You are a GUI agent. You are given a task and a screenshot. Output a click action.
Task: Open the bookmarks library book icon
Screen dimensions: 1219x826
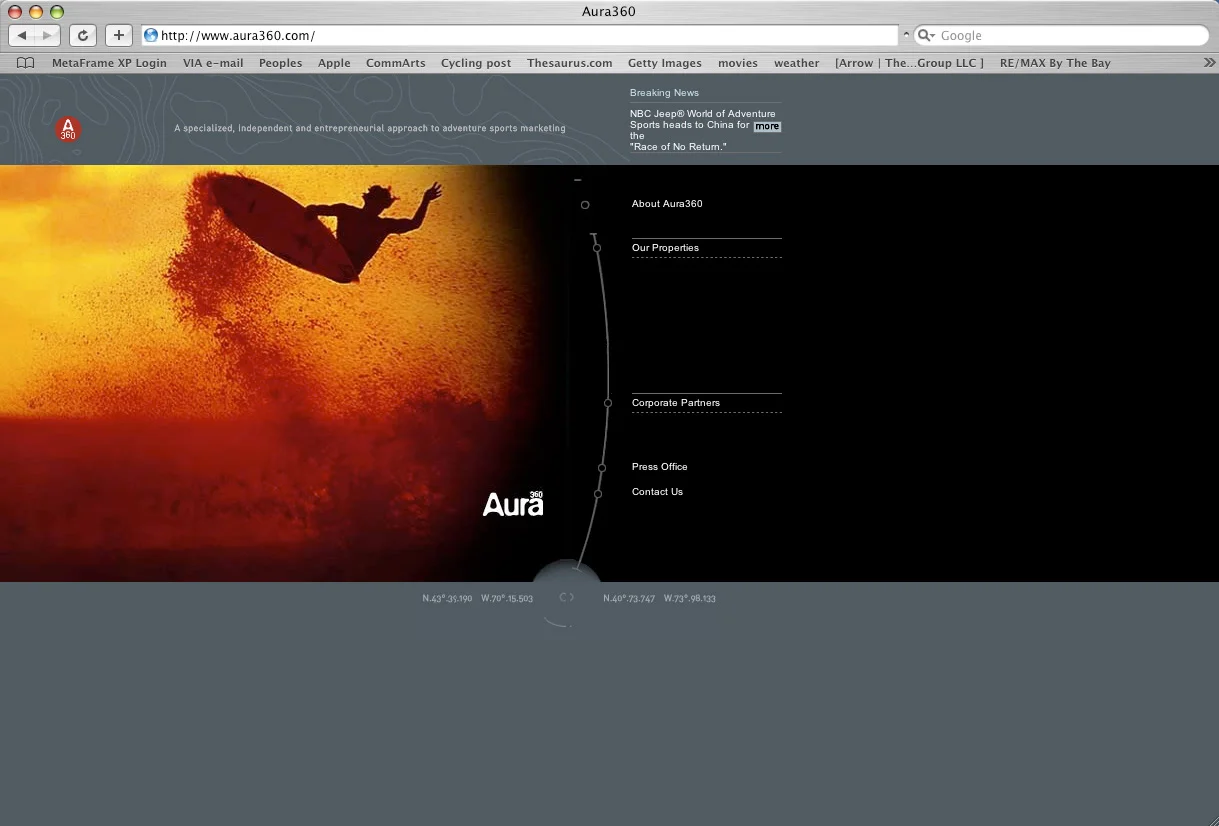[x=26, y=63]
